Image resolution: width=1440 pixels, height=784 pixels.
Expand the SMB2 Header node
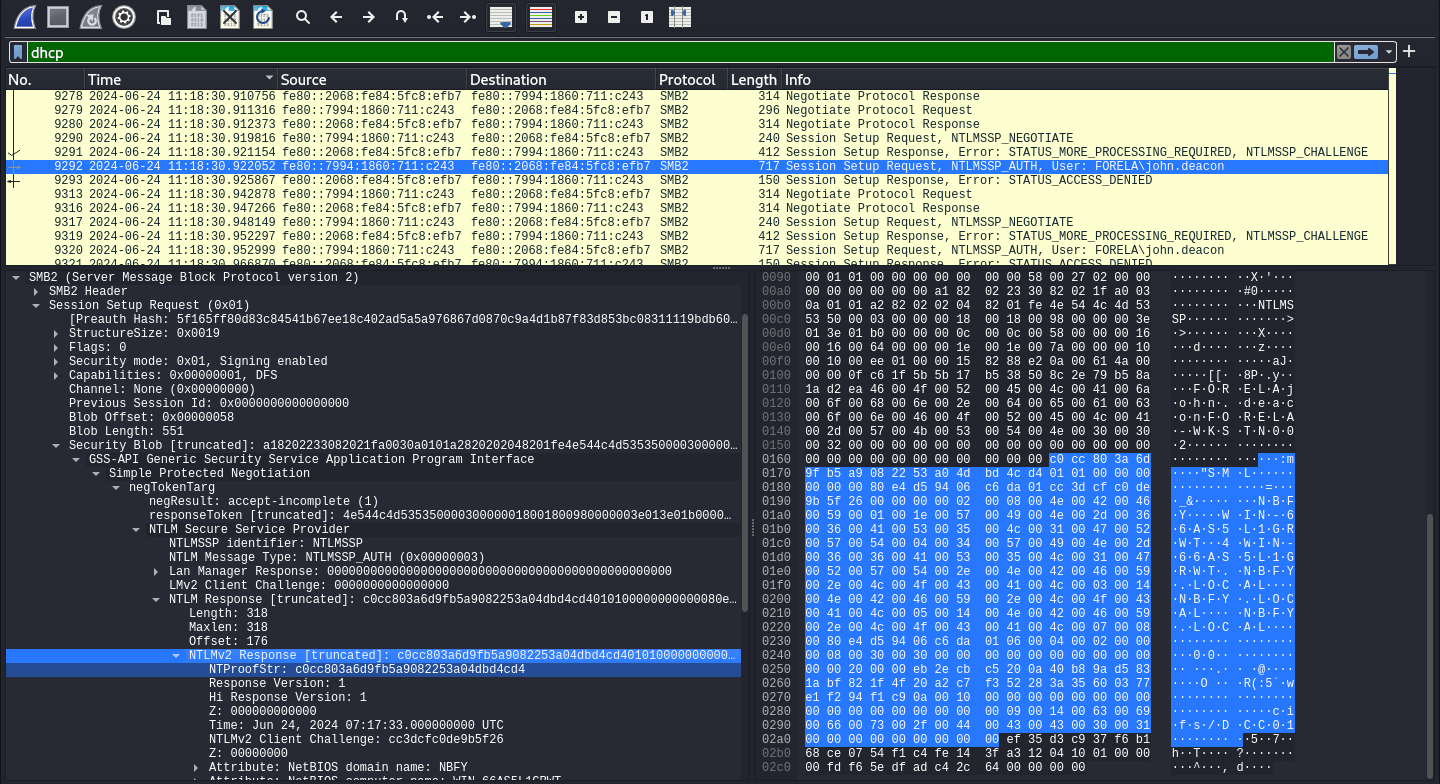tap(37, 291)
